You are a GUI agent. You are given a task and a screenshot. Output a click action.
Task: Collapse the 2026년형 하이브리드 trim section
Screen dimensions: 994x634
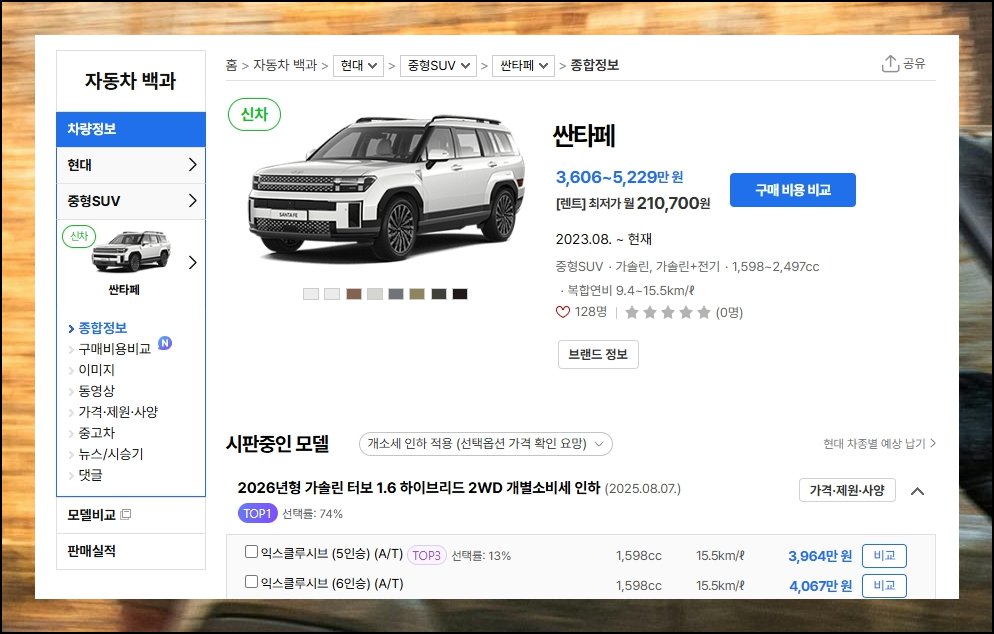pyautogui.click(x=917, y=491)
